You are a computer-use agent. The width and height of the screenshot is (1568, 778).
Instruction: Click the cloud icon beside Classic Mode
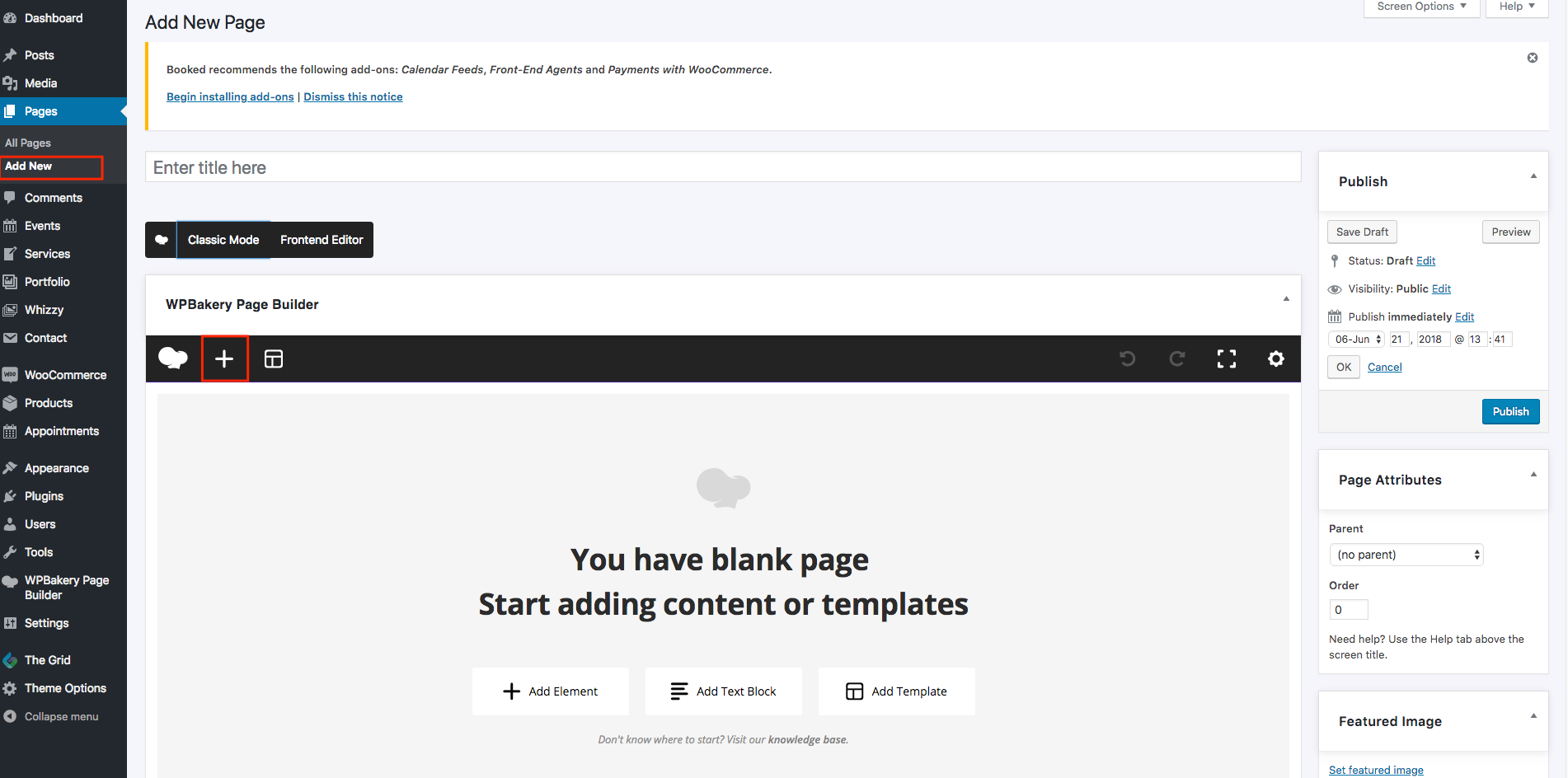click(162, 240)
